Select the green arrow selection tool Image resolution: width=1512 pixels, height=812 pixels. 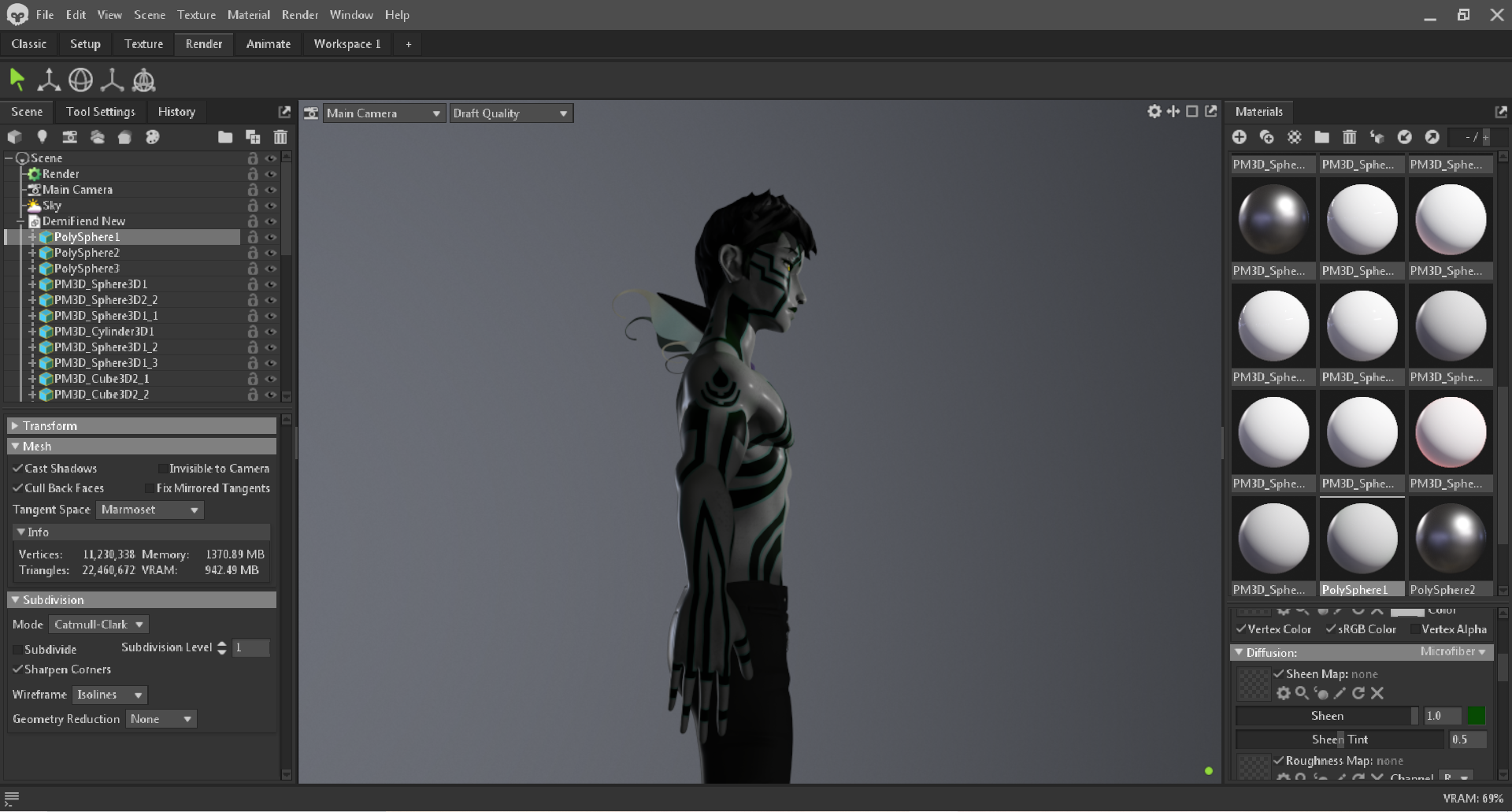coord(17,80)
